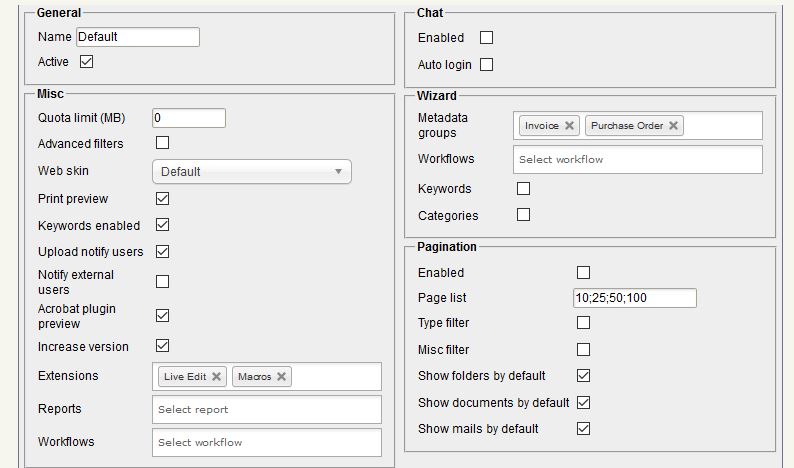Image resolution: width=794 pixels, height=468 pixels.
Task: Click the Name input field
Action: point(138,37)
